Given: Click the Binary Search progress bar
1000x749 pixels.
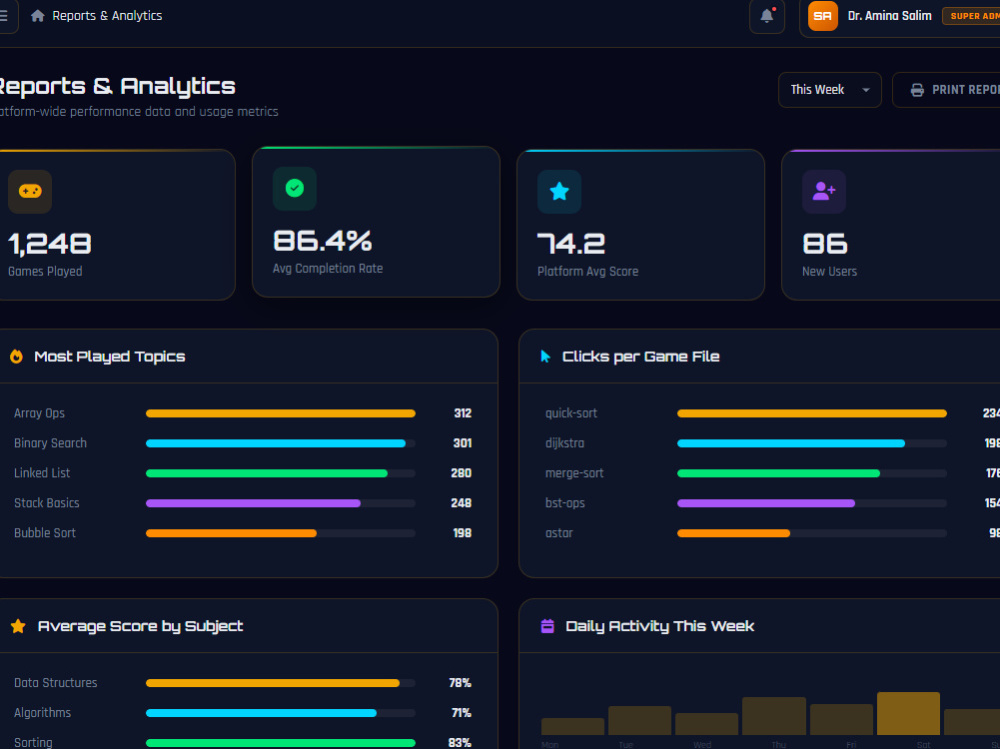Looking at the screenshot, I should coord(281,443).
